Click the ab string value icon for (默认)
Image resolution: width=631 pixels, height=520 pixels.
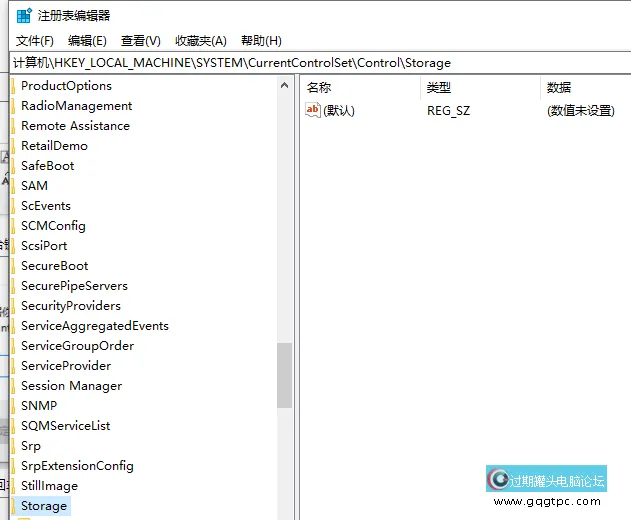(x=313, y=110)
